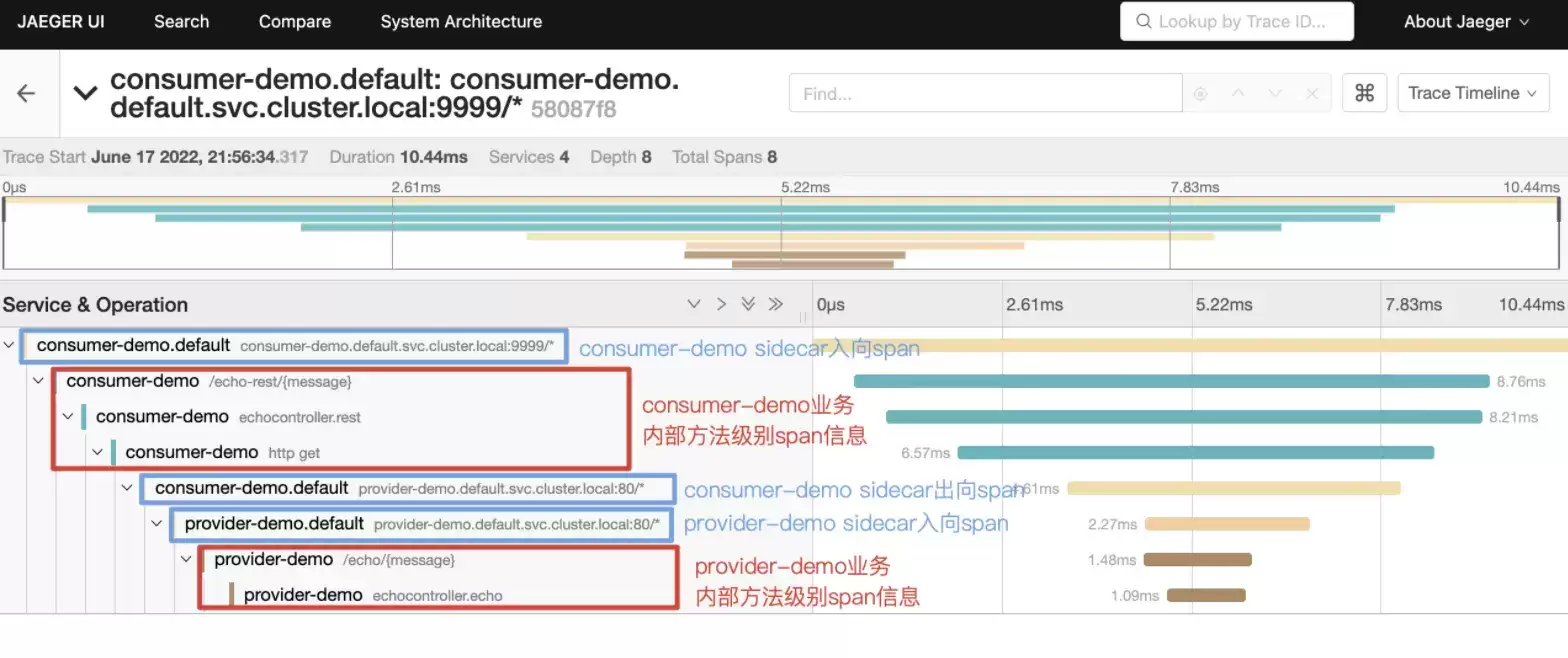This screenshot has height=658, width=1568.
Task: Select the consumer-demo http get span
Action: [222, 452]
